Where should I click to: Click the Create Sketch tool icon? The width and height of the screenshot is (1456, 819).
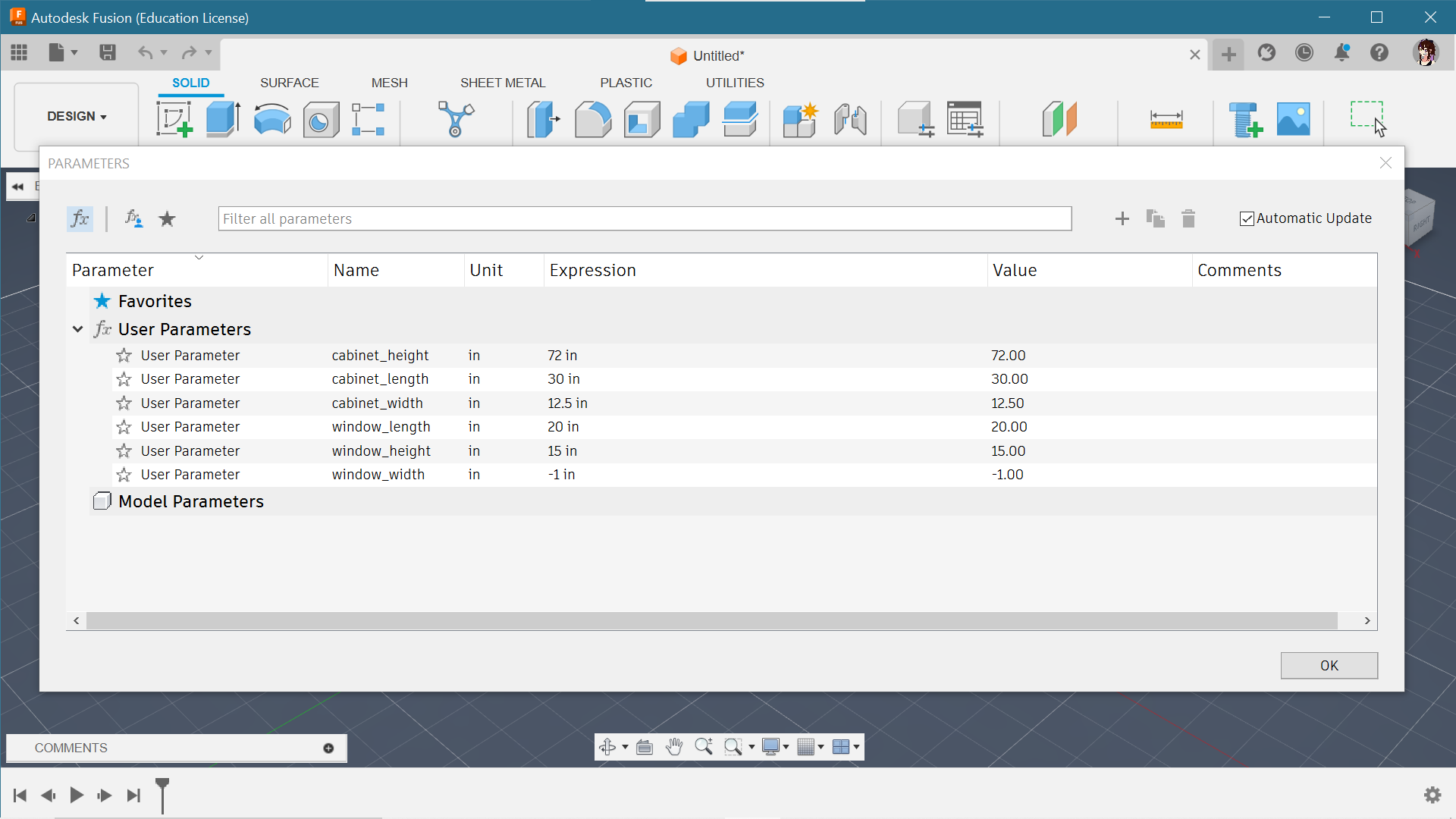click(x=174, y=120)
